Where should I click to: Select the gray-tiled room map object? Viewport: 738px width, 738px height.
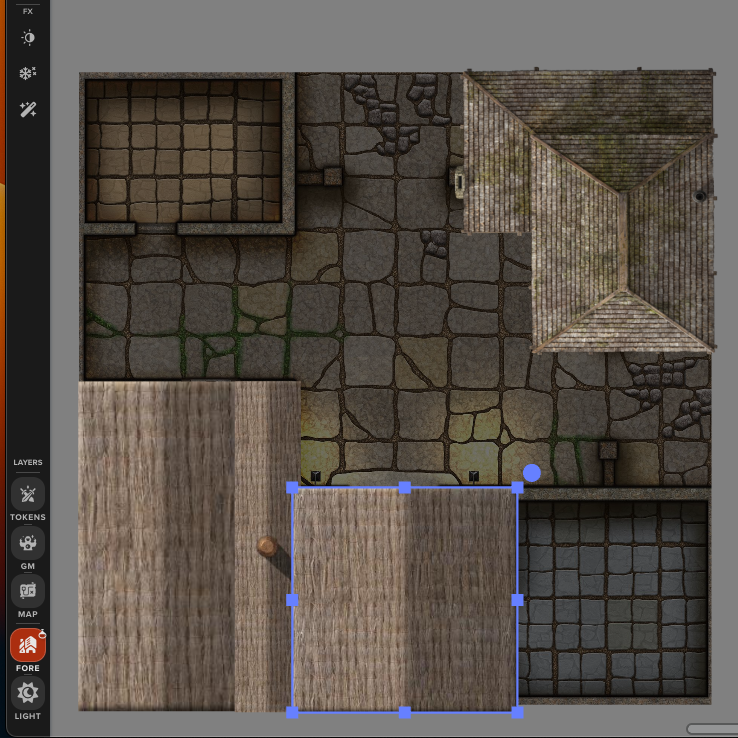(x=614, y=596)
